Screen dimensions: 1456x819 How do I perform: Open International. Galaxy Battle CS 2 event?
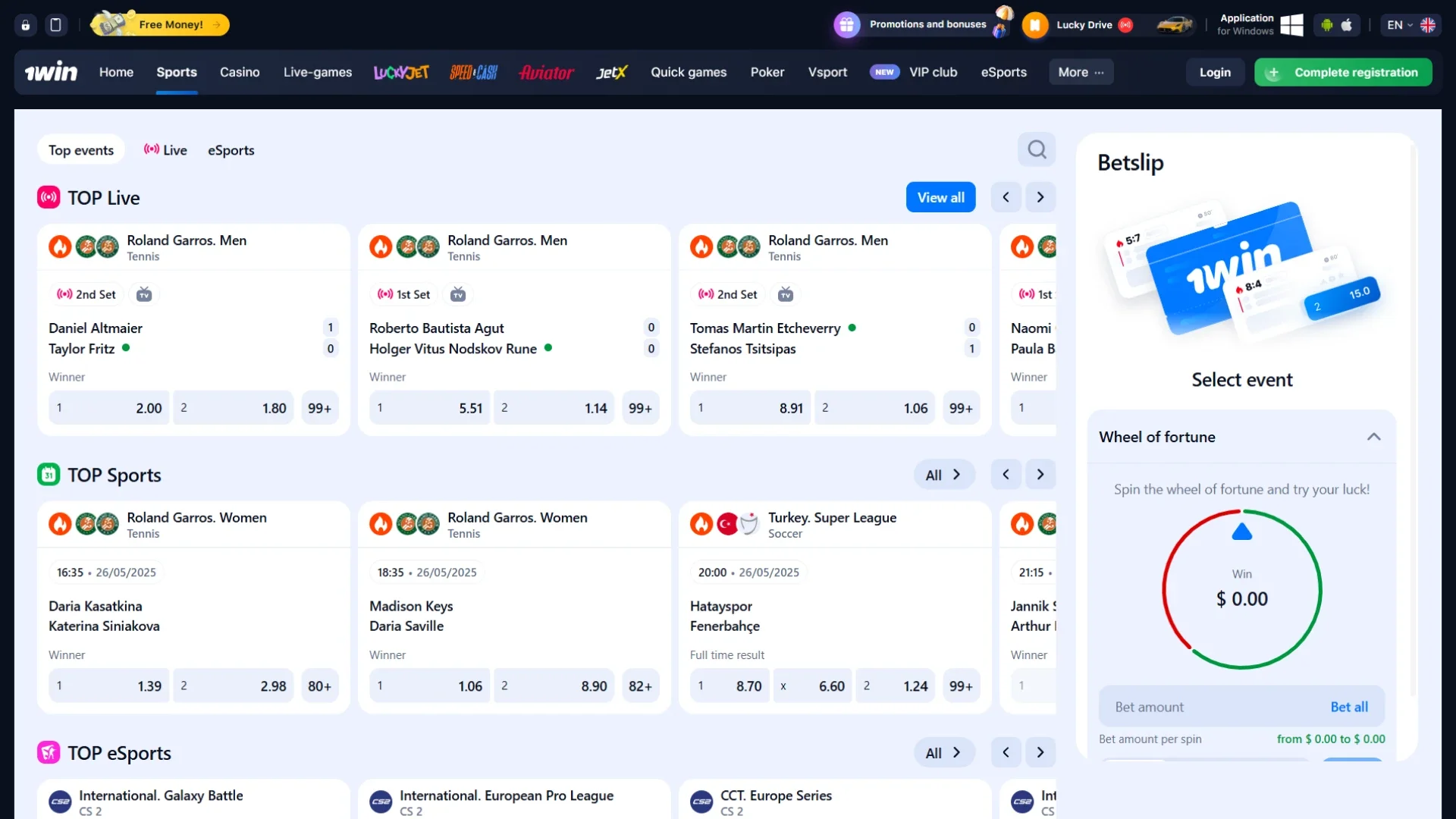[193, 799]
